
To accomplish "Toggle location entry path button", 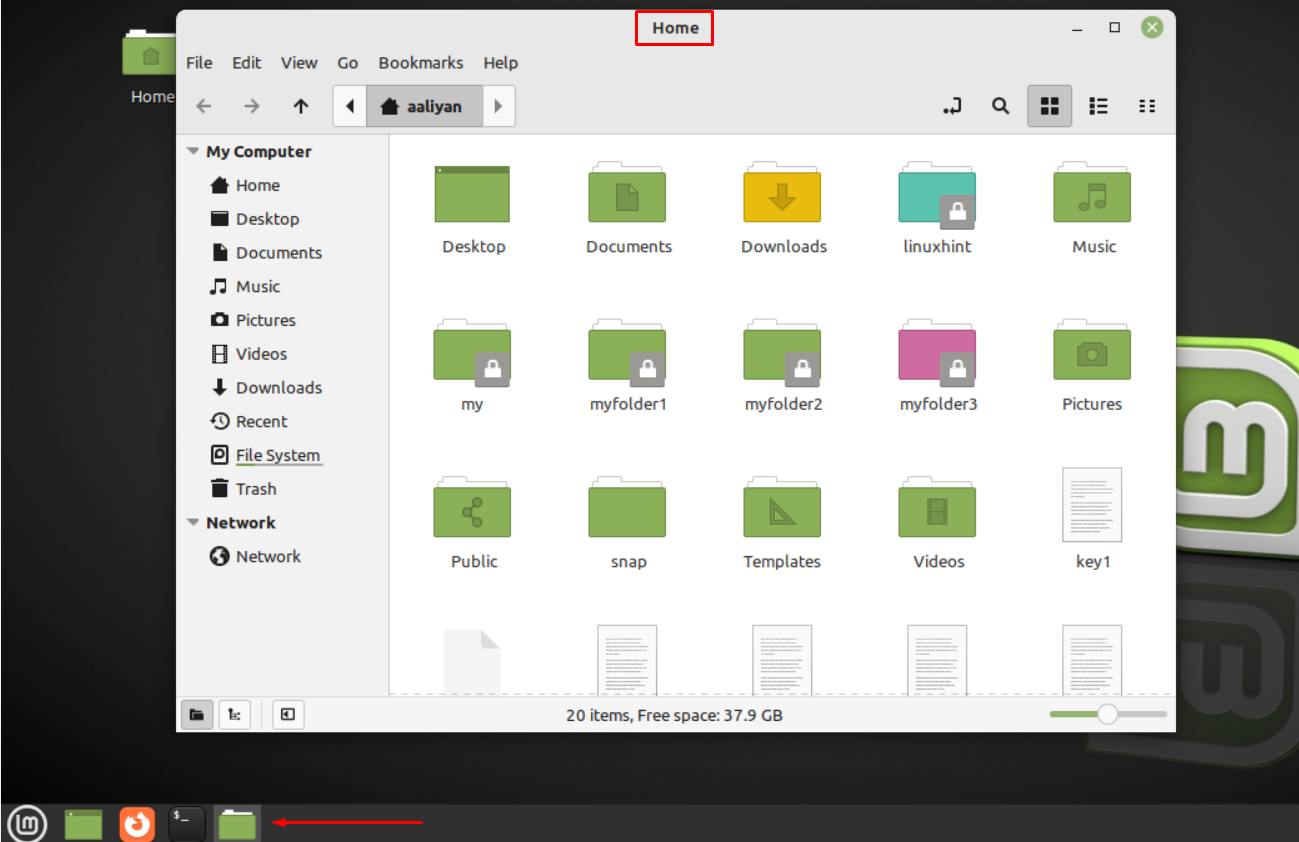I will coord(952,106).
